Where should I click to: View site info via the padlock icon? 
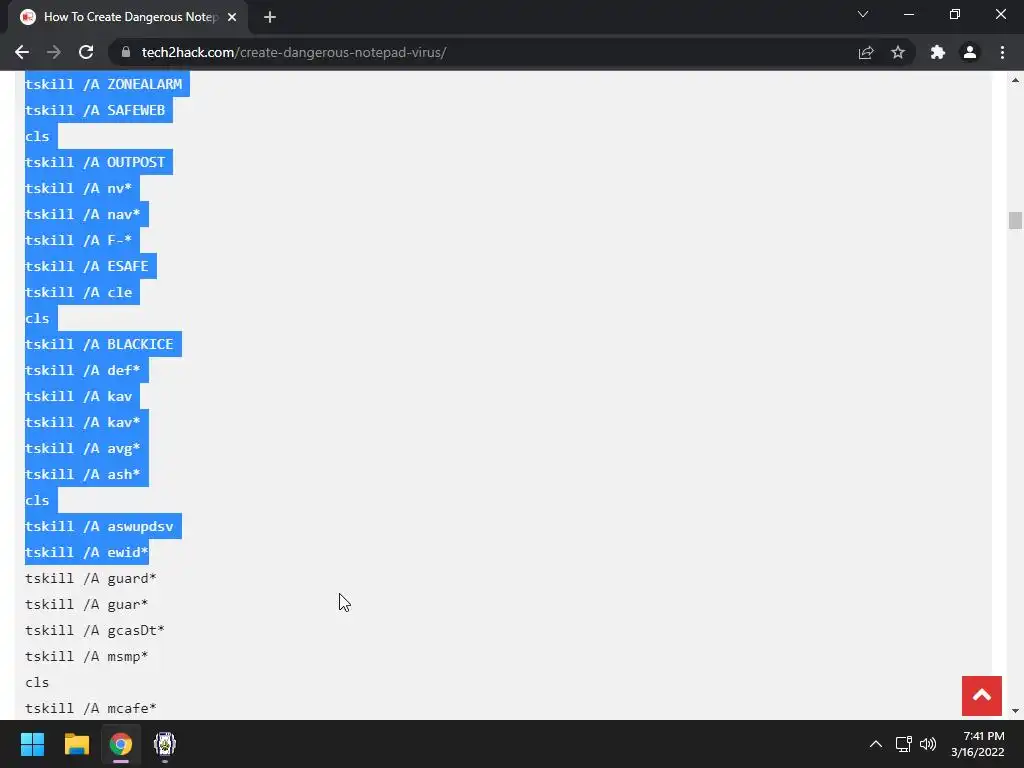pyautogui.click(x=126, y=52)
